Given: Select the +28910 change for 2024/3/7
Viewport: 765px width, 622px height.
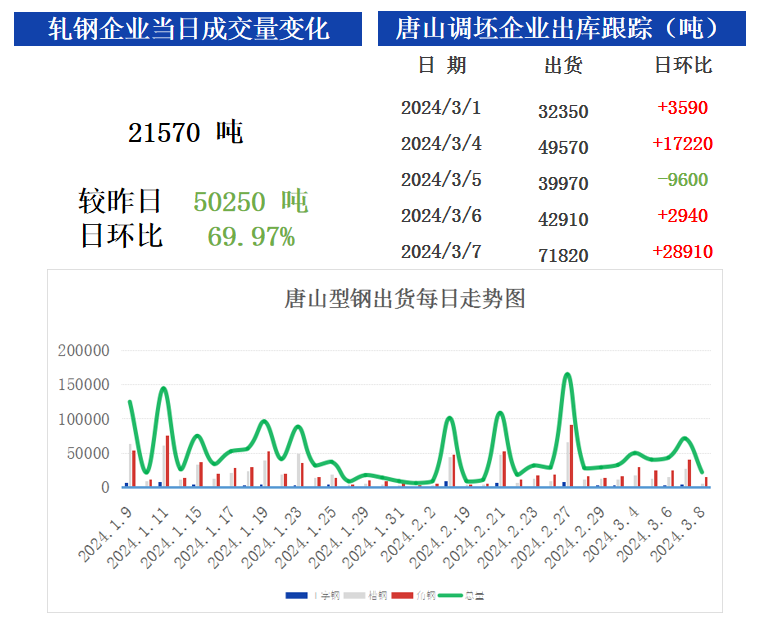Looking at the screenshot, I should [x=683, y=252].
